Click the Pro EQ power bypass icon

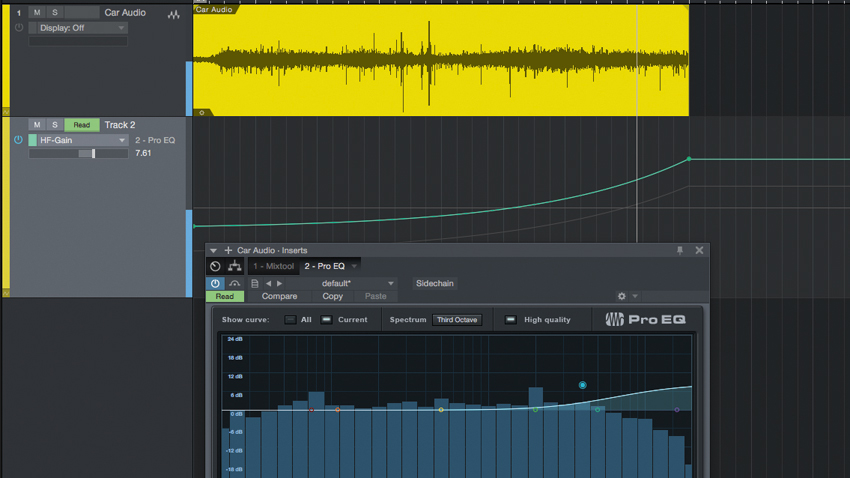215,283
